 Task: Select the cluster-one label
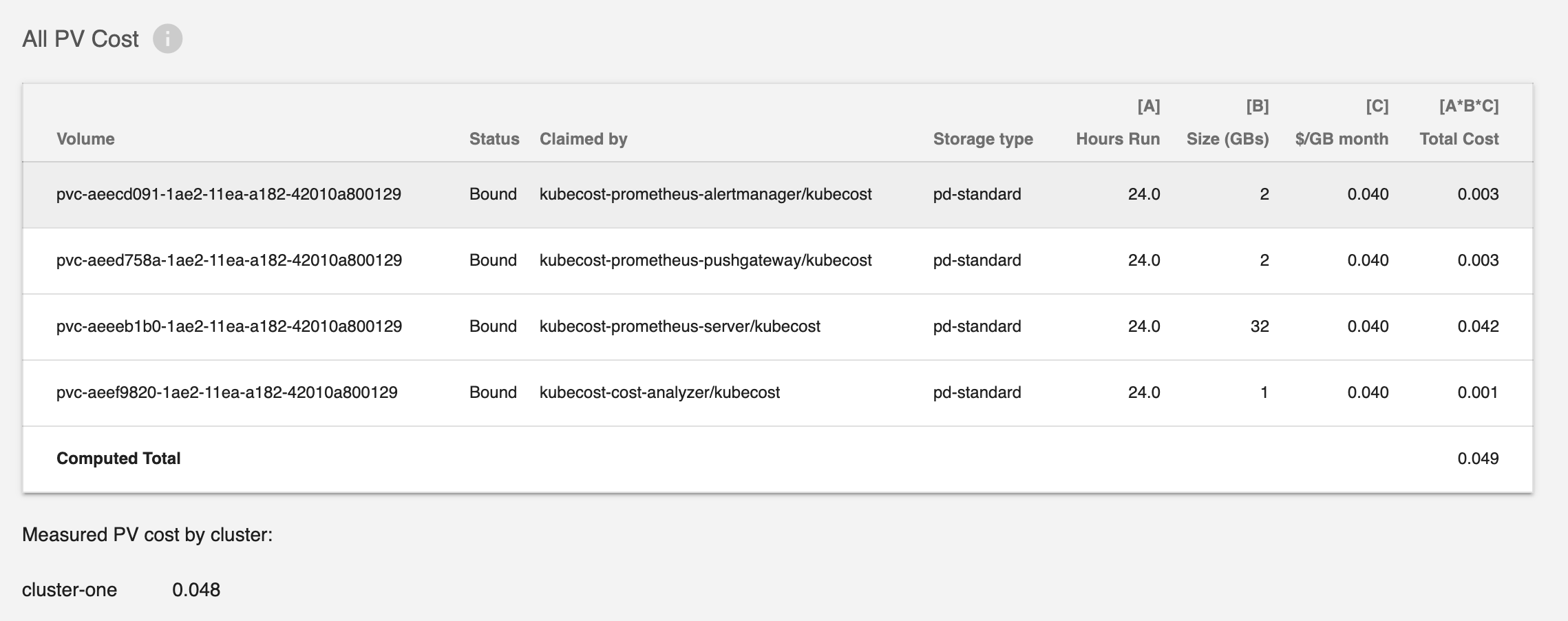69,589
